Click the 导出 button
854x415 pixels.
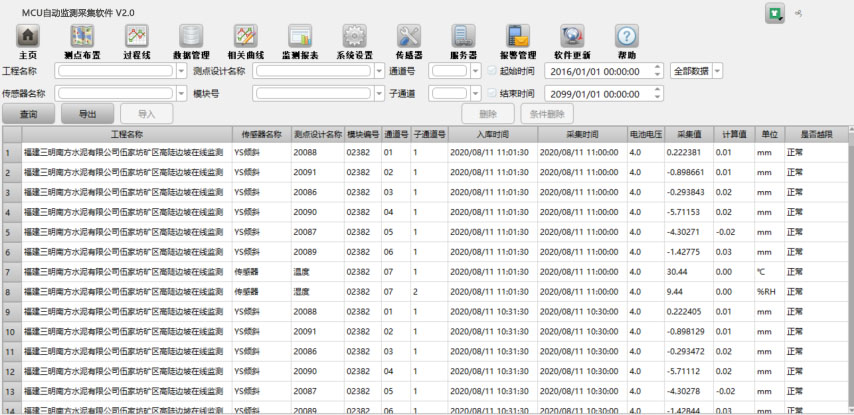pos(88,114)
